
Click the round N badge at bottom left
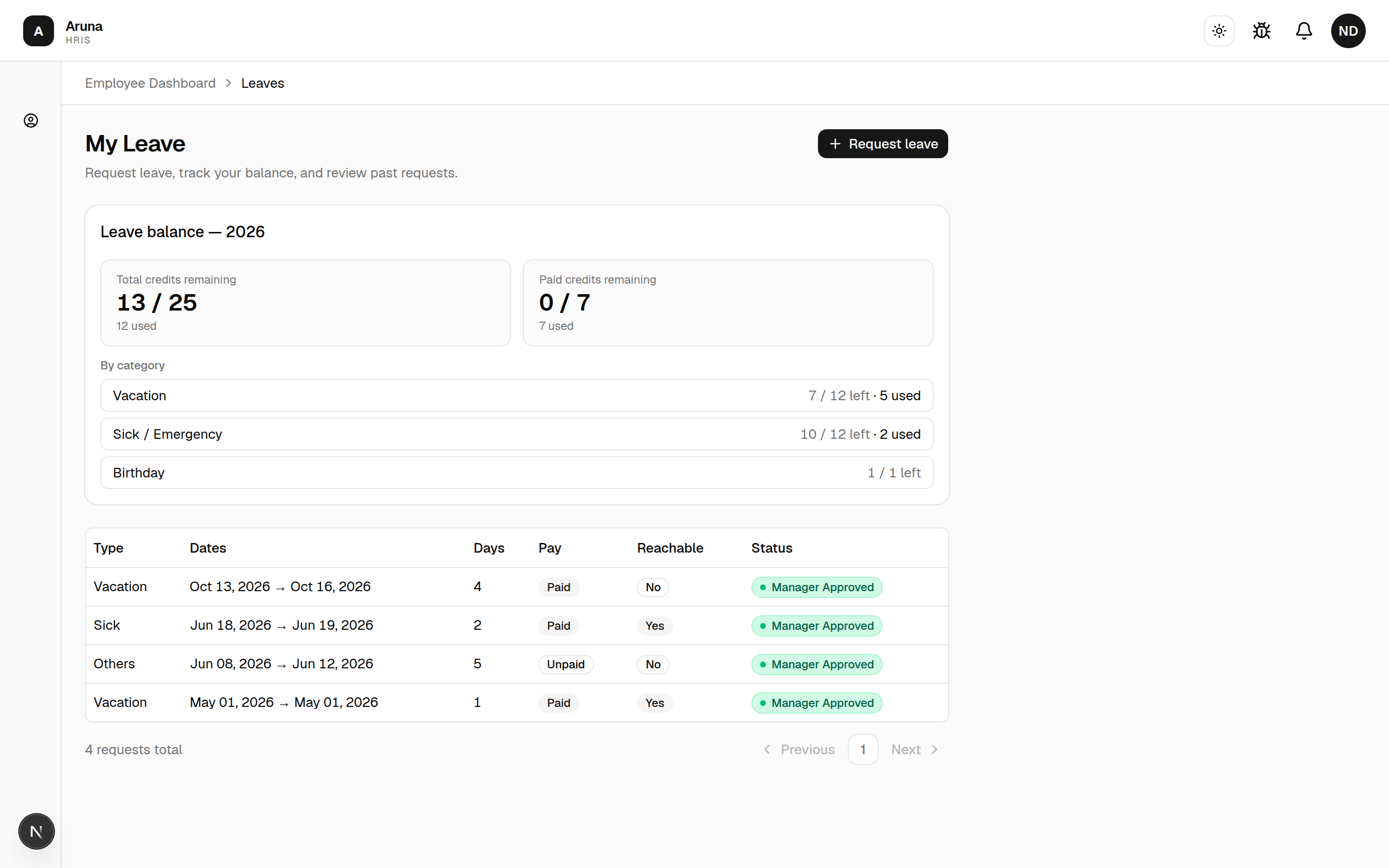coord(36,831)
